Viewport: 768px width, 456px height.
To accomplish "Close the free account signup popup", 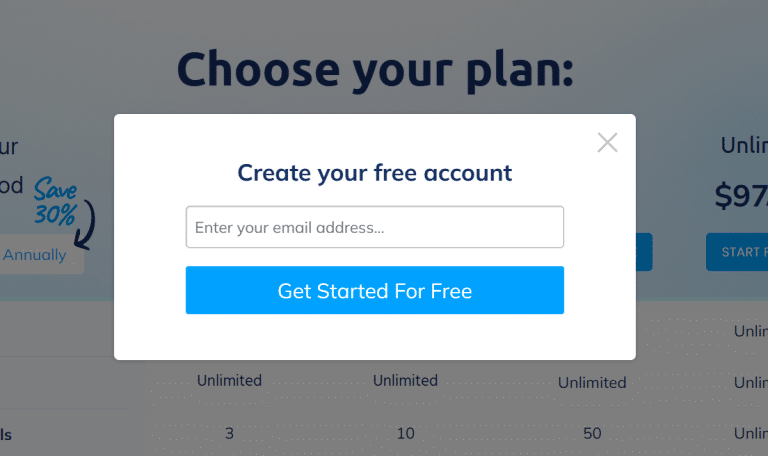I will pyautogui.click(x=607, y=143).
